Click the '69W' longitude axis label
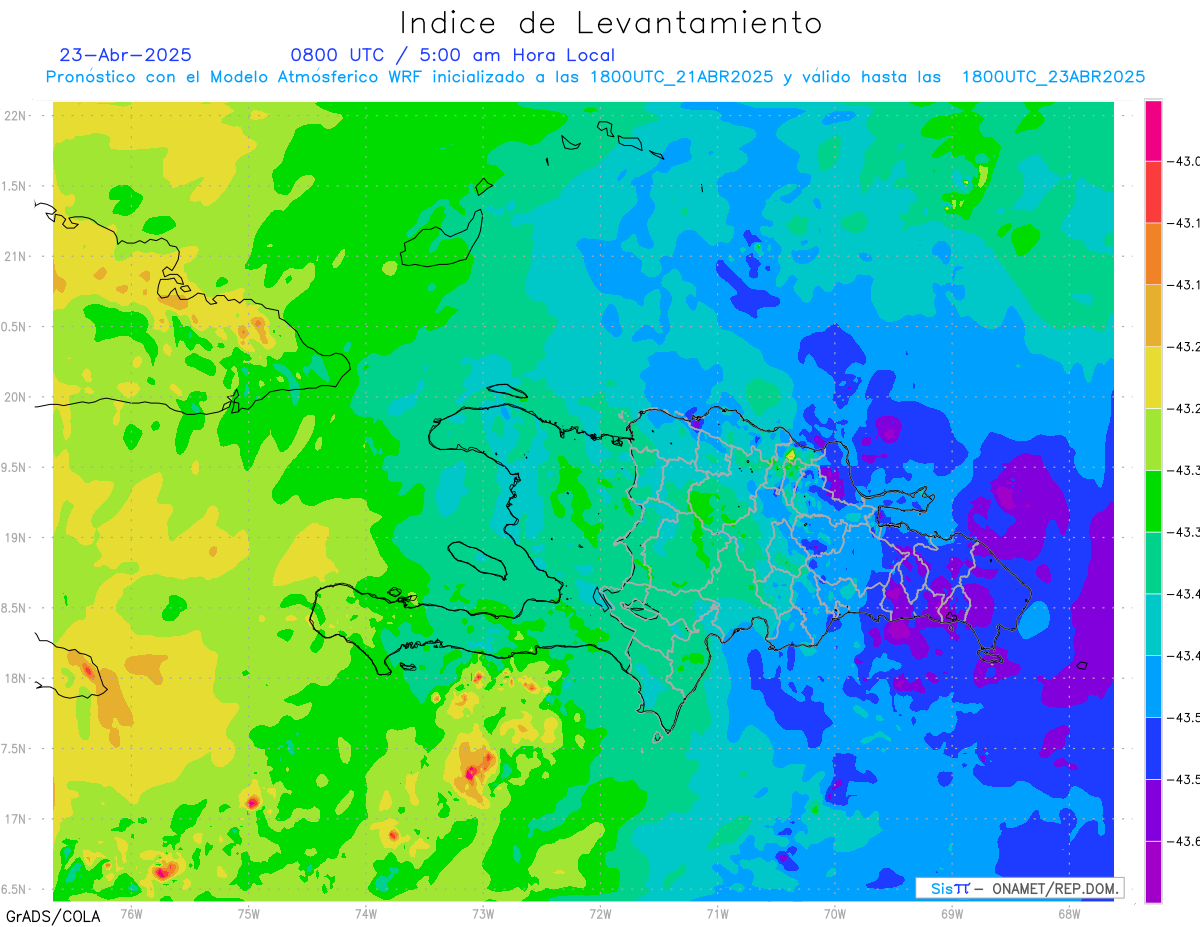The height and width of the screenshot is (927, 1200). pyautogui.click(x=952, y=912)
